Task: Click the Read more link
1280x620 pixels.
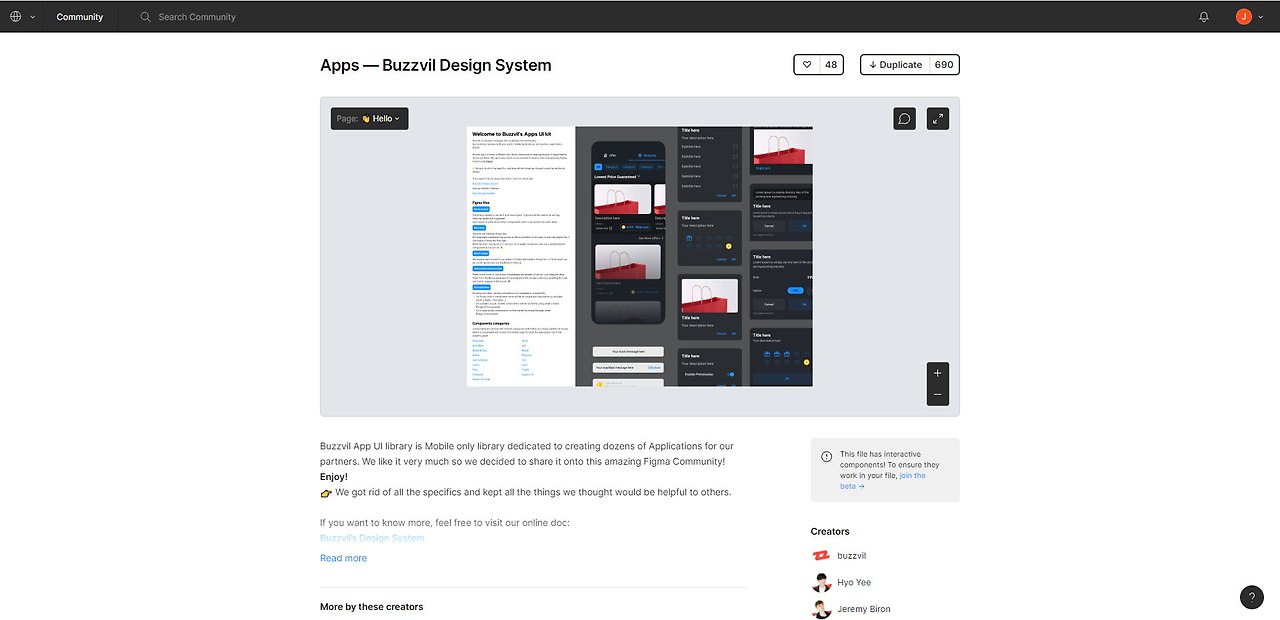Action: 343,558
